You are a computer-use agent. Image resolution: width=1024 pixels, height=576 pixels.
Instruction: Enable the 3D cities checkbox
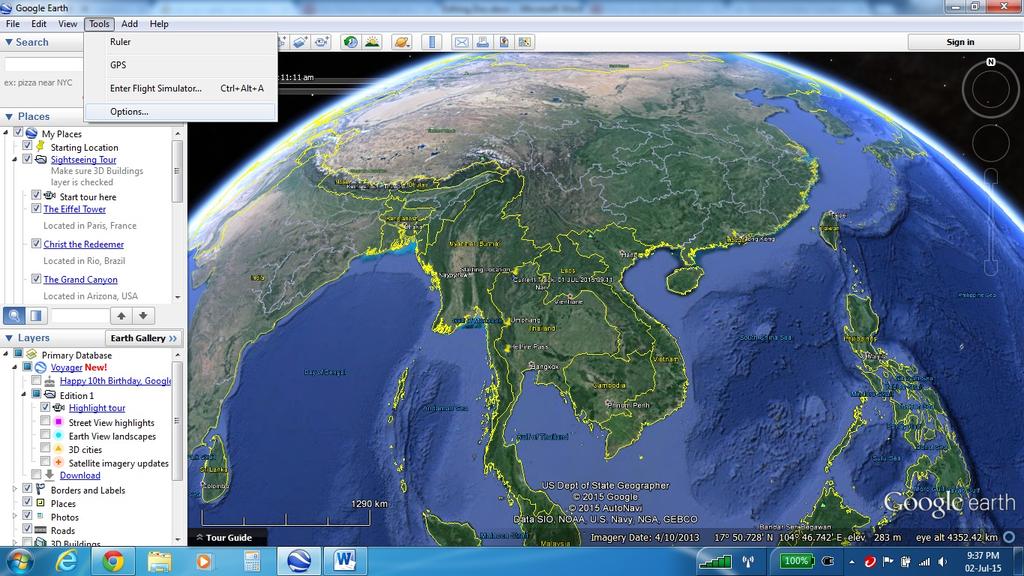click(45, 448)
